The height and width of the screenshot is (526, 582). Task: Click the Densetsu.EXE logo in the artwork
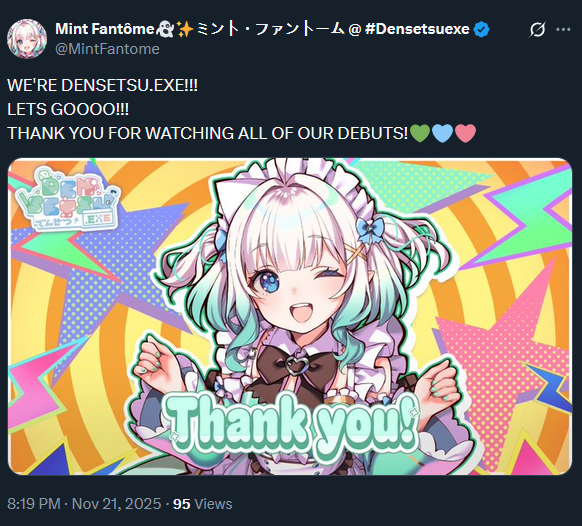[68, 199]
